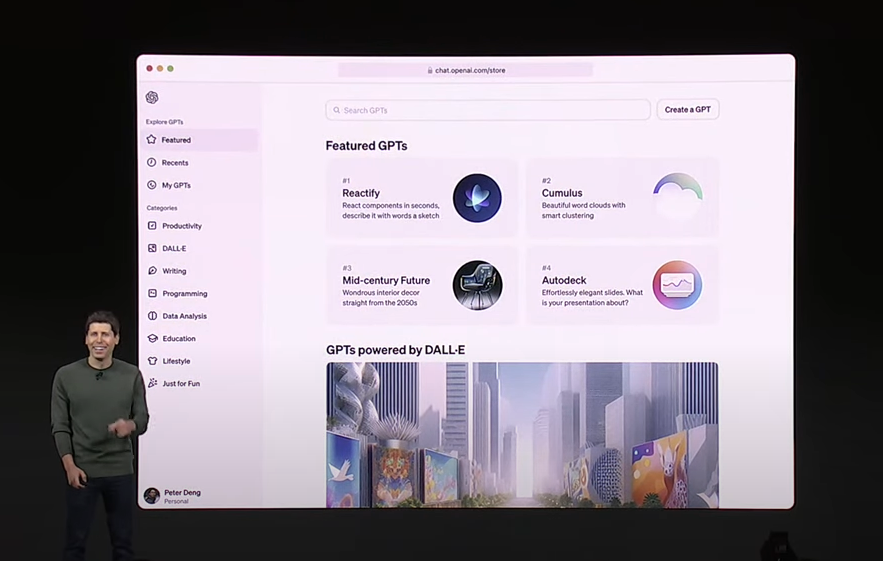Click the Cumulus cloud icon
The width and height of the screenshot is (883, 561).
[x=677, y=198]
